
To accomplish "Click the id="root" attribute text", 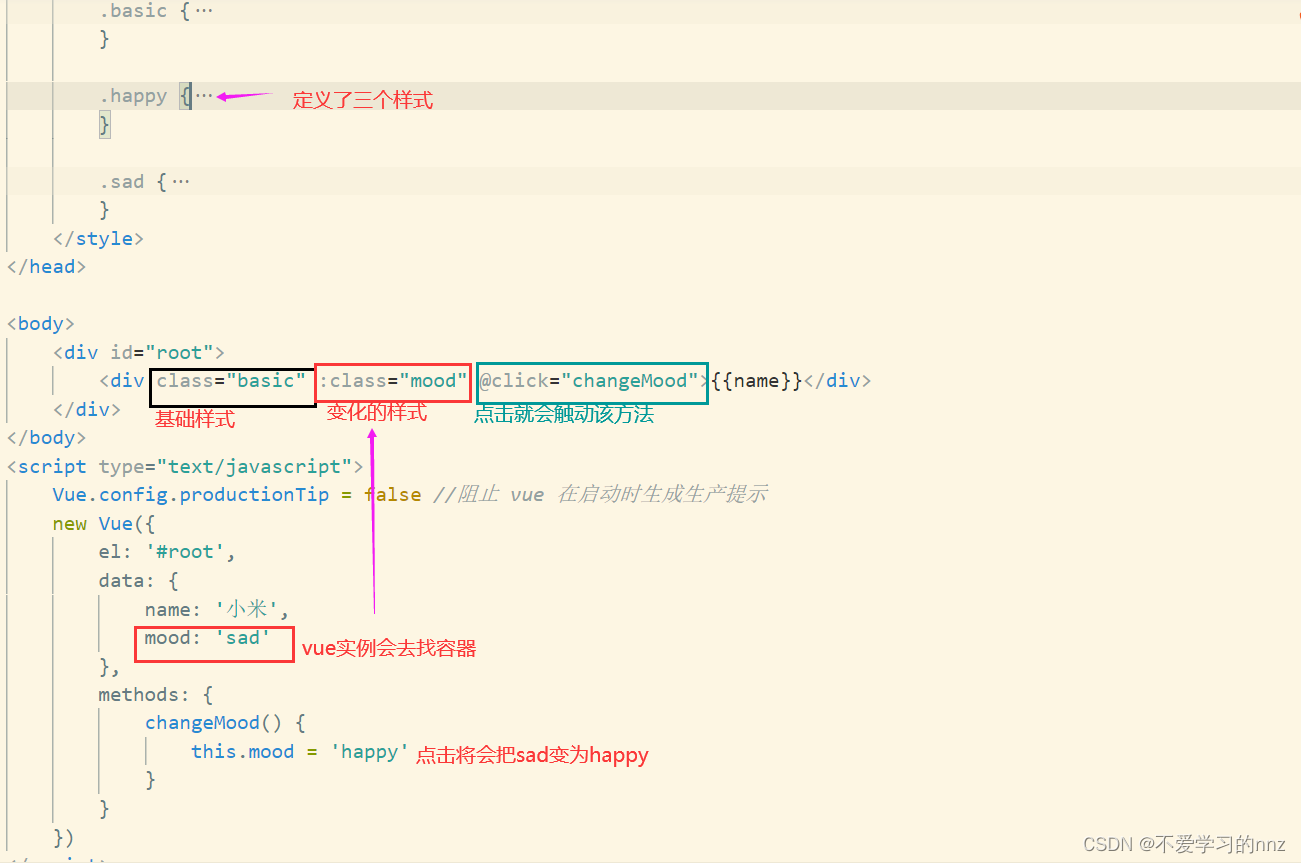I will point(162,352).
